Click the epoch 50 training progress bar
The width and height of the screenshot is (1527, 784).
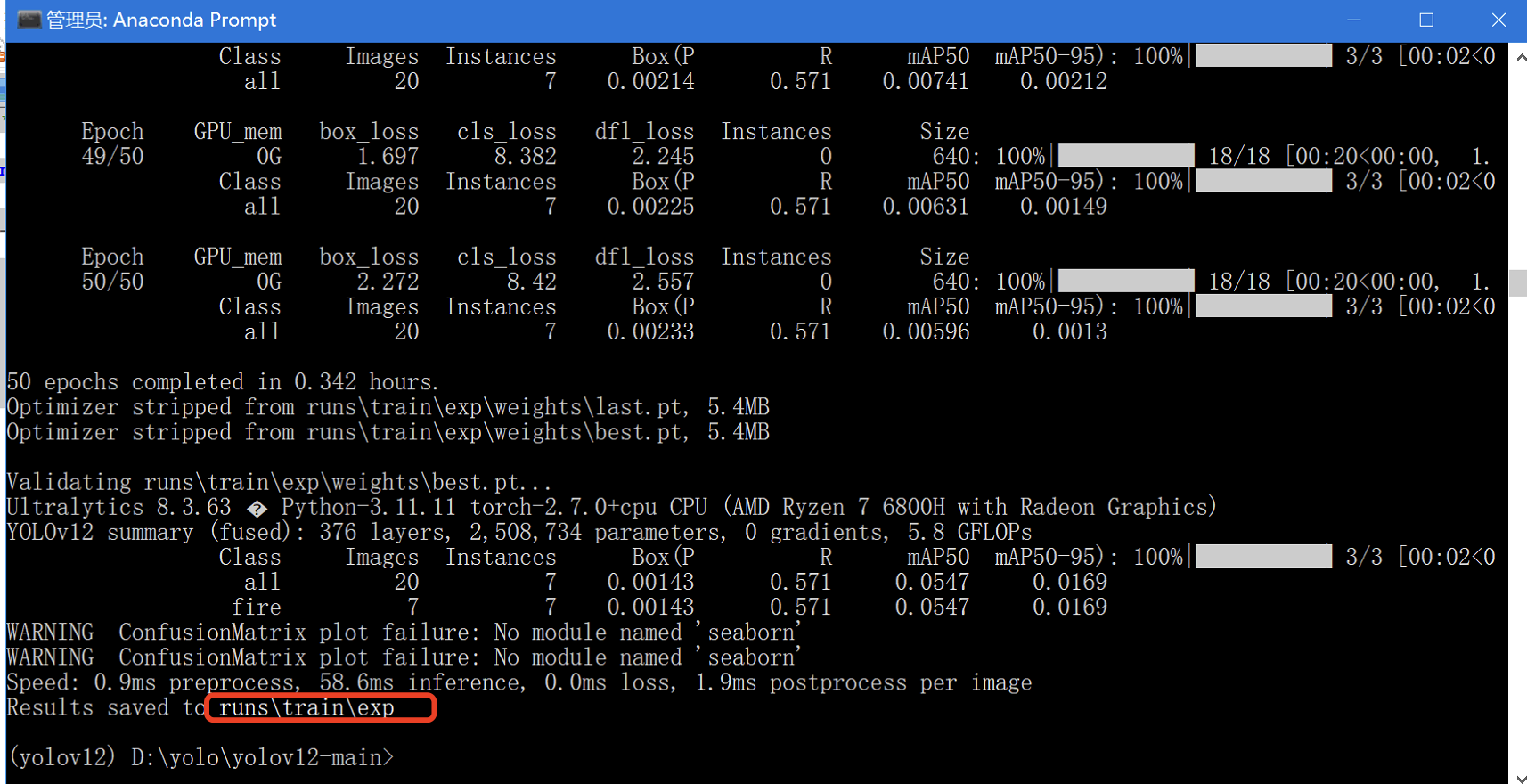[1126, 281]
